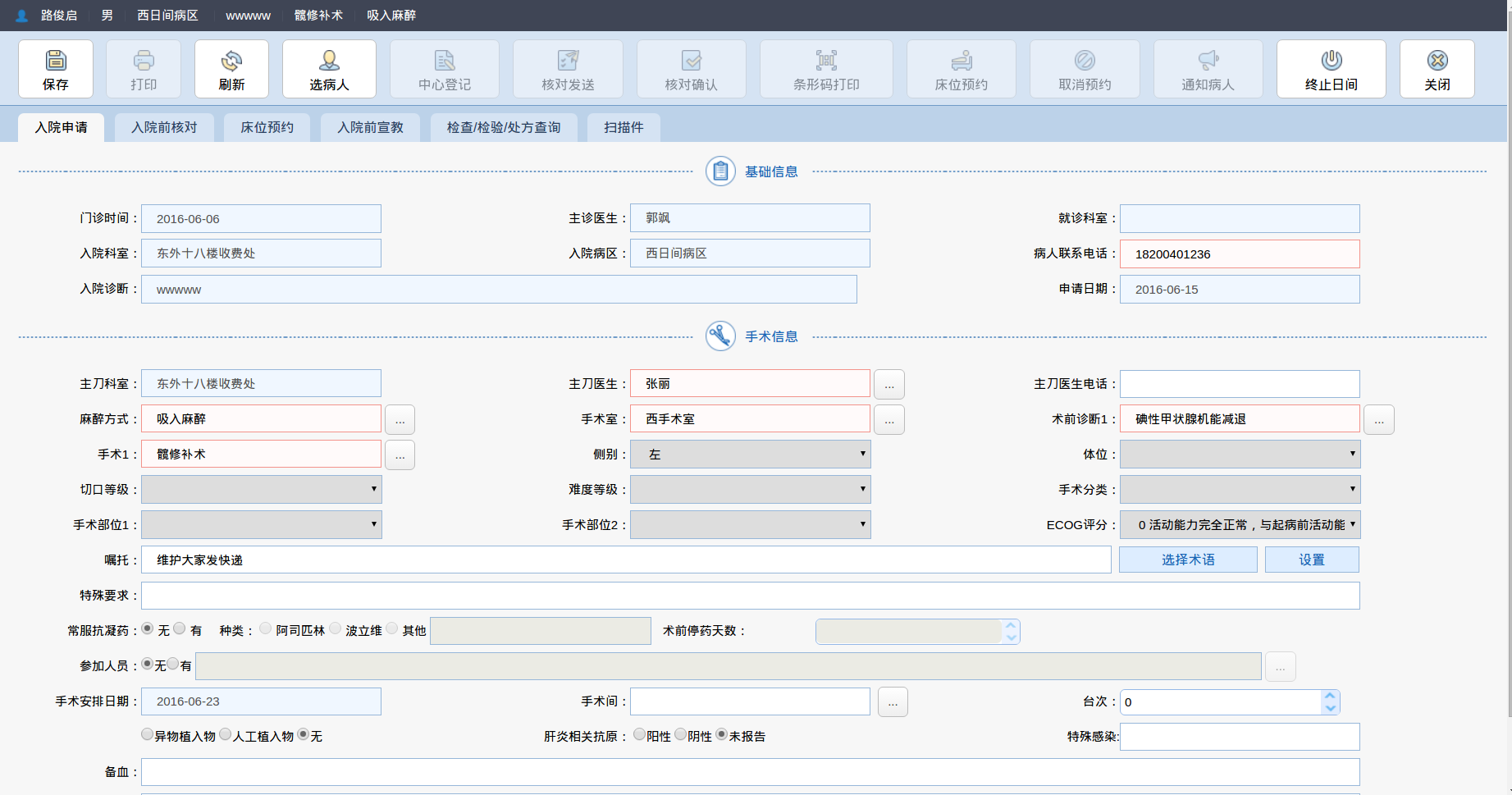Select 常服抗凝药 无 radio
Image resolution: width=1512 pixels, height=795 pixels.
(148, 628)
